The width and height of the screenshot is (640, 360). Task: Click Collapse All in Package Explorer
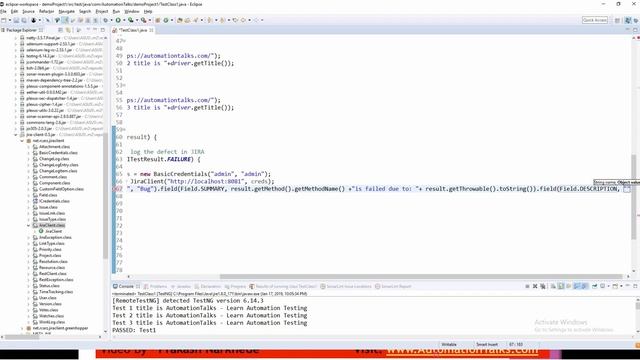[60, 30]
